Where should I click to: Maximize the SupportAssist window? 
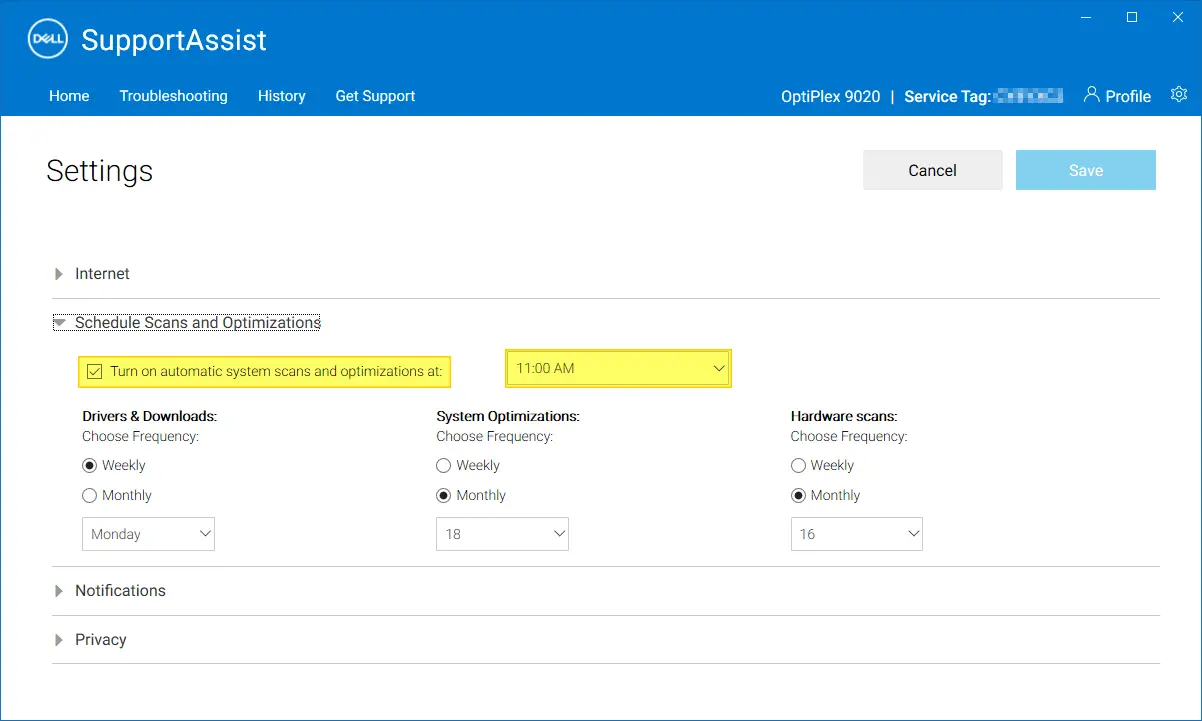[1132, 17]
